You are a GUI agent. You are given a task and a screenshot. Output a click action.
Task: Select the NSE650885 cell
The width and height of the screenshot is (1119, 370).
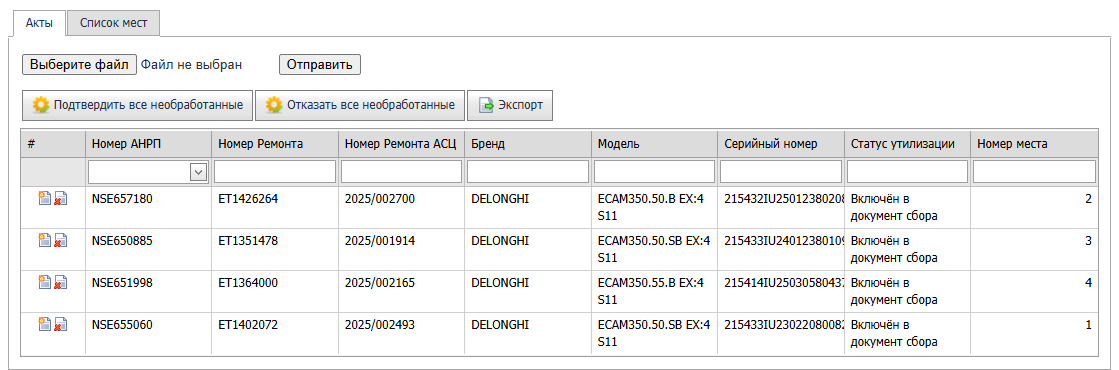pyautogui.click(x=148, y=249)
